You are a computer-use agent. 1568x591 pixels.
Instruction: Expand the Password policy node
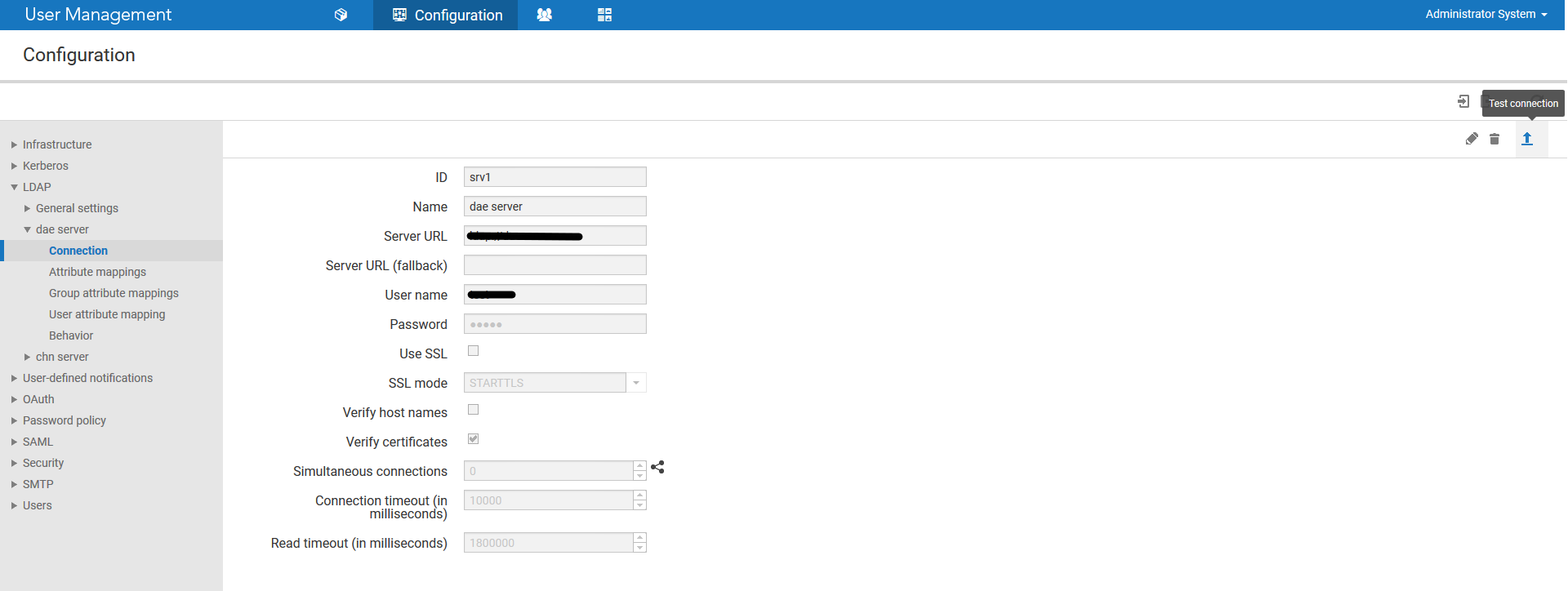14,420
